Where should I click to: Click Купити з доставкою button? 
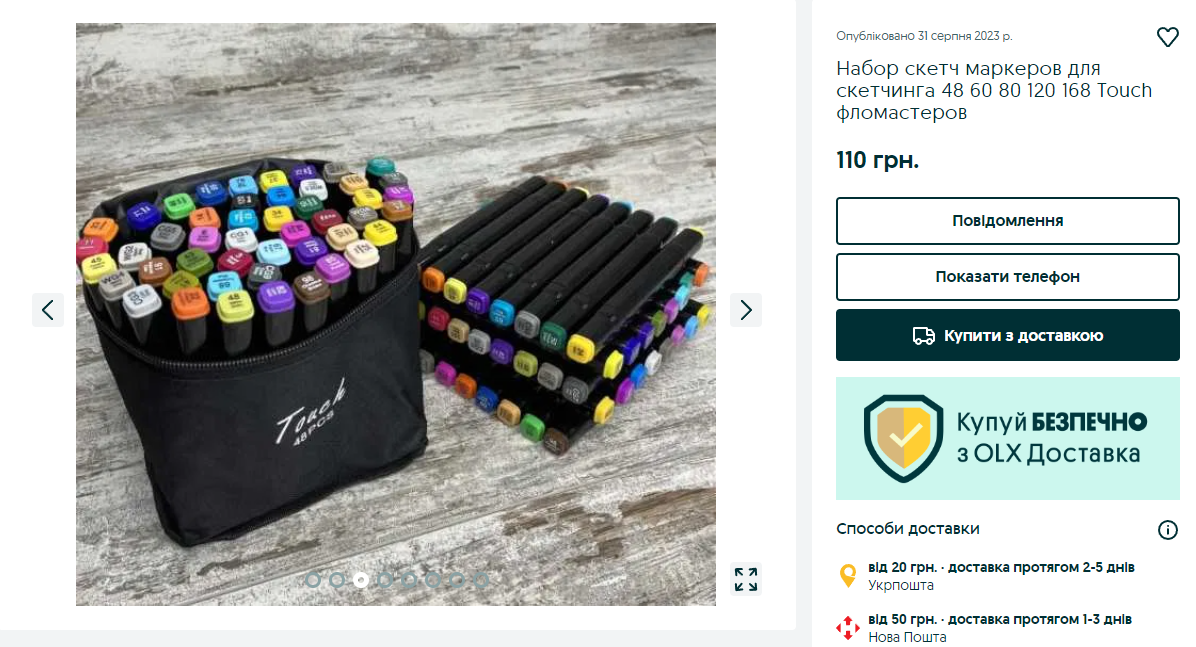click(x=1008, y=335)
